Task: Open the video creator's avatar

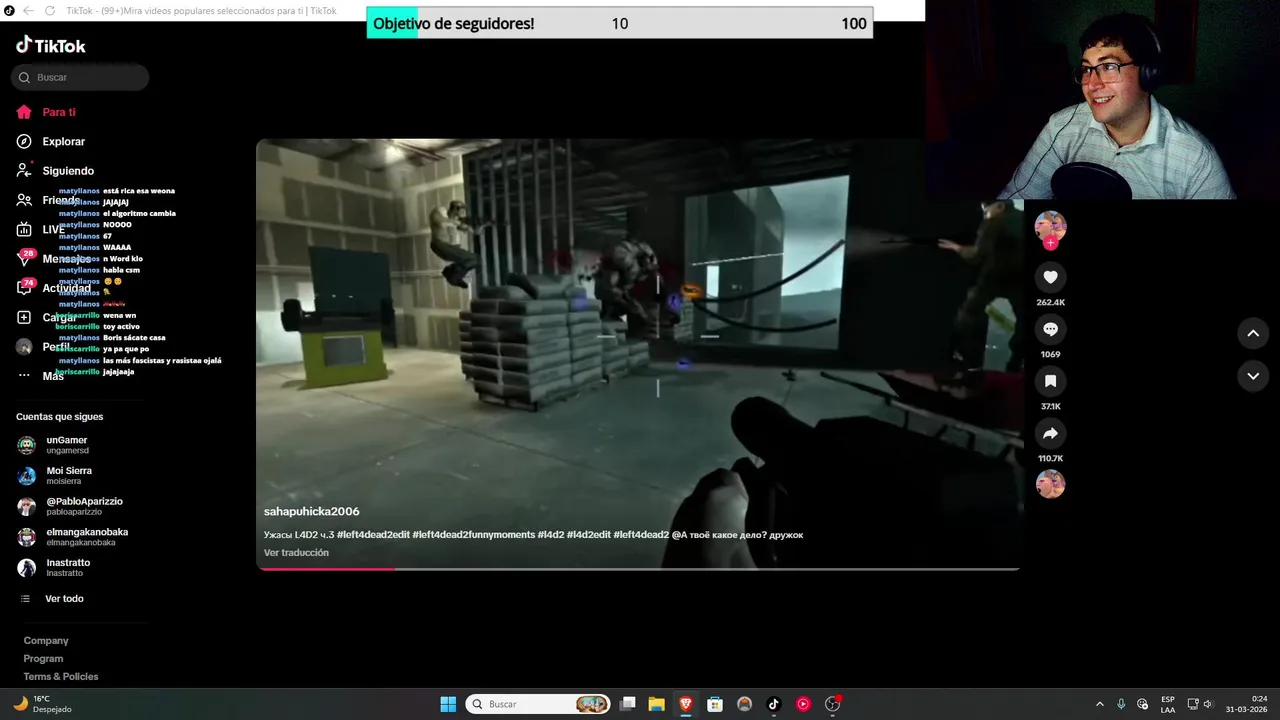Action: [x=1050, y=225]
